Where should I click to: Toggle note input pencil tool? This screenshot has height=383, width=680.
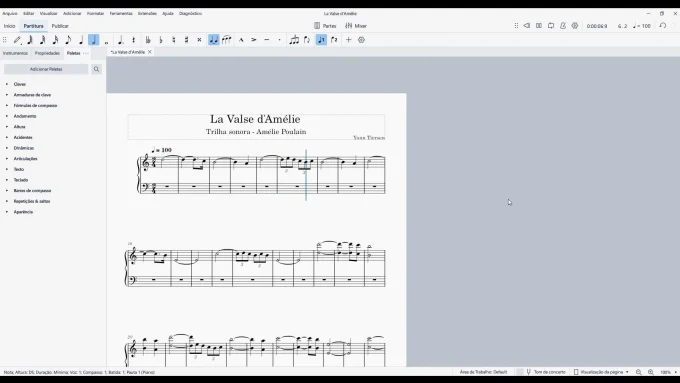(x=17, y=40)
